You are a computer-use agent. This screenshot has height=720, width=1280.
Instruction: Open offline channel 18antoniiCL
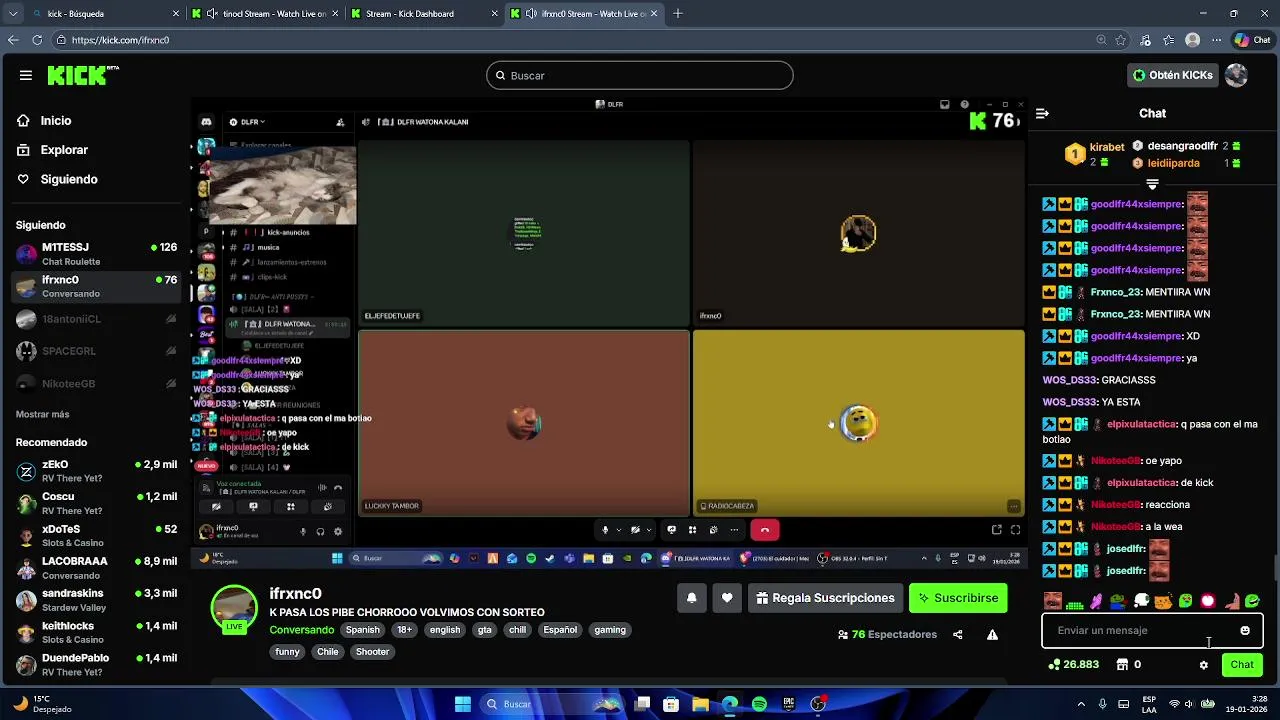97,319
